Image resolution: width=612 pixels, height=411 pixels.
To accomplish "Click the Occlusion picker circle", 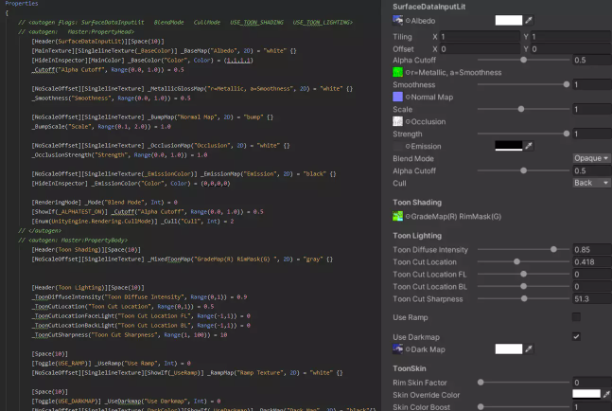I will [x=408, y=122].
